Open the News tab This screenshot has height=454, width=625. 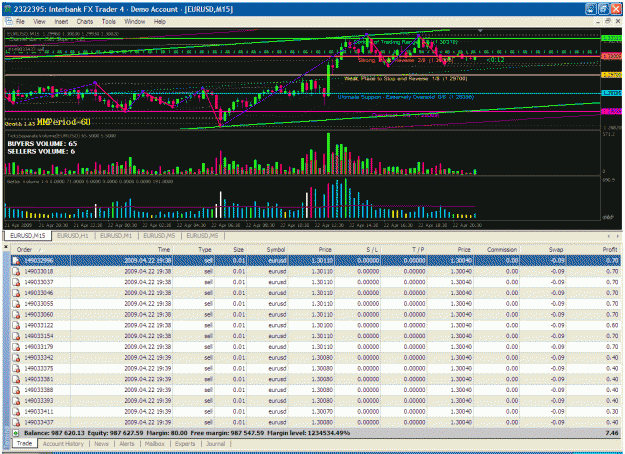pyautogui.click(x=101, y=444)
